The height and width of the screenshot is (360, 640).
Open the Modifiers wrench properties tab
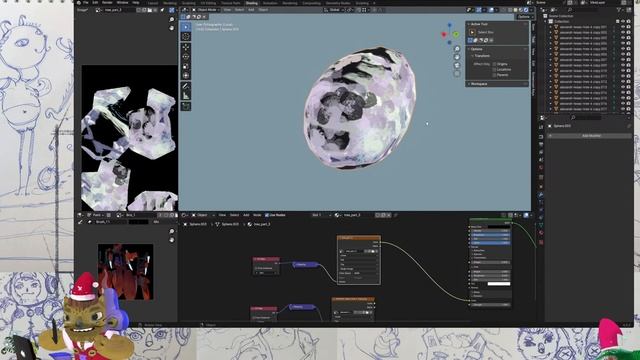click(x=541, y=195)
